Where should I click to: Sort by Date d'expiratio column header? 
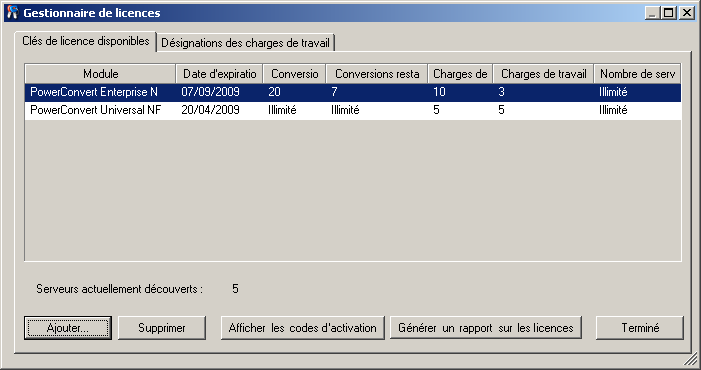(x=220, y=74)
